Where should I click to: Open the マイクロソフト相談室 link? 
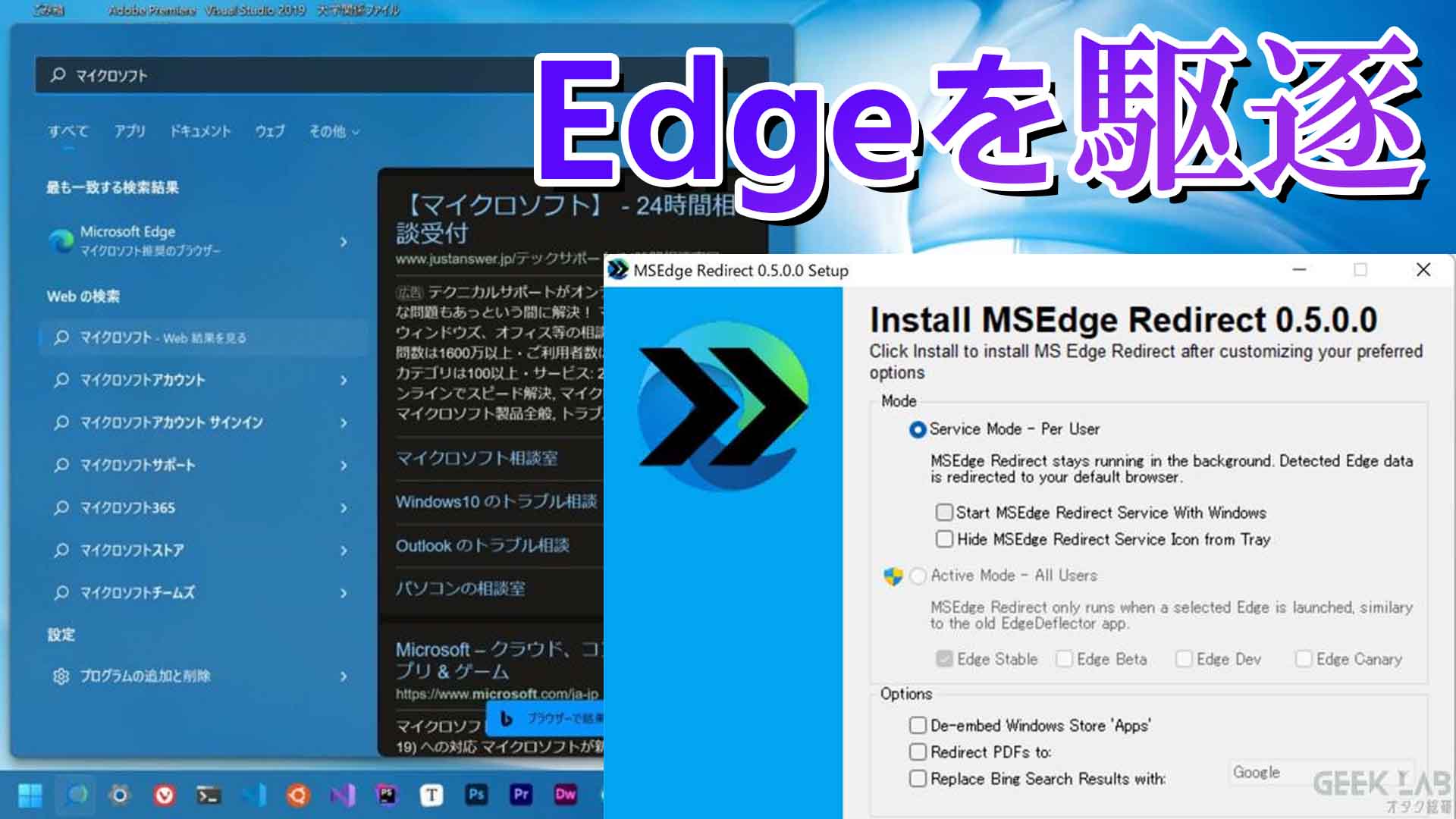pyautogui.click(x=476, y=458)
